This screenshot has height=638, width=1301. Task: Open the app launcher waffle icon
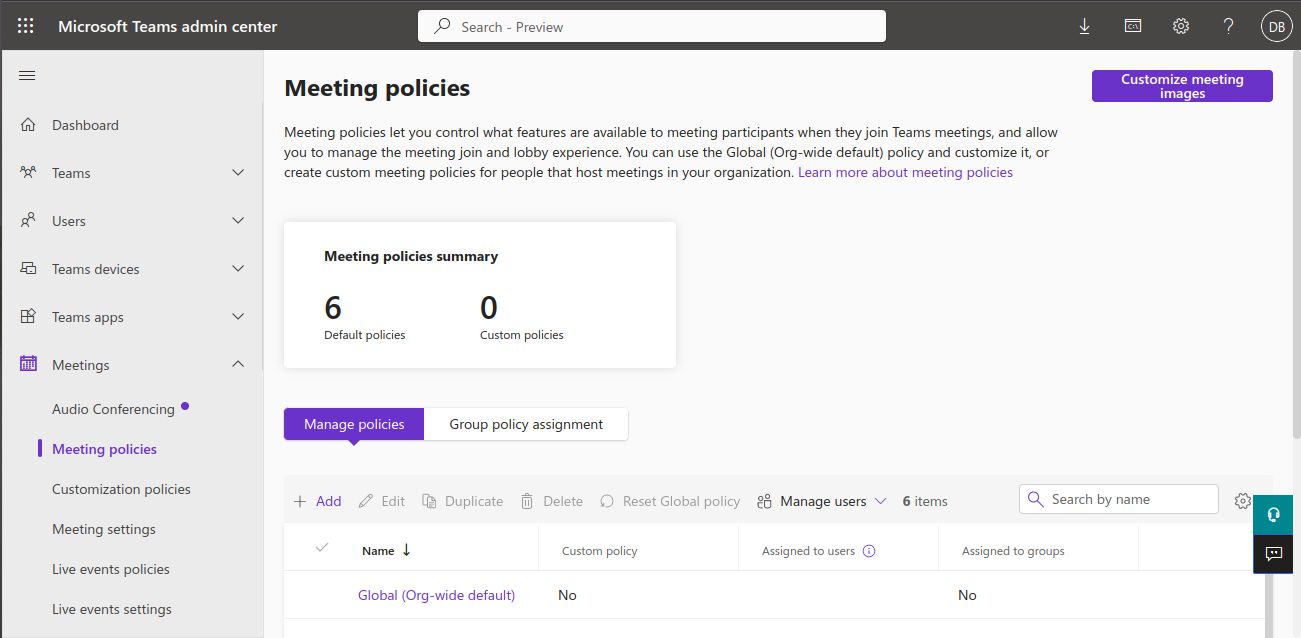(26, 27)
